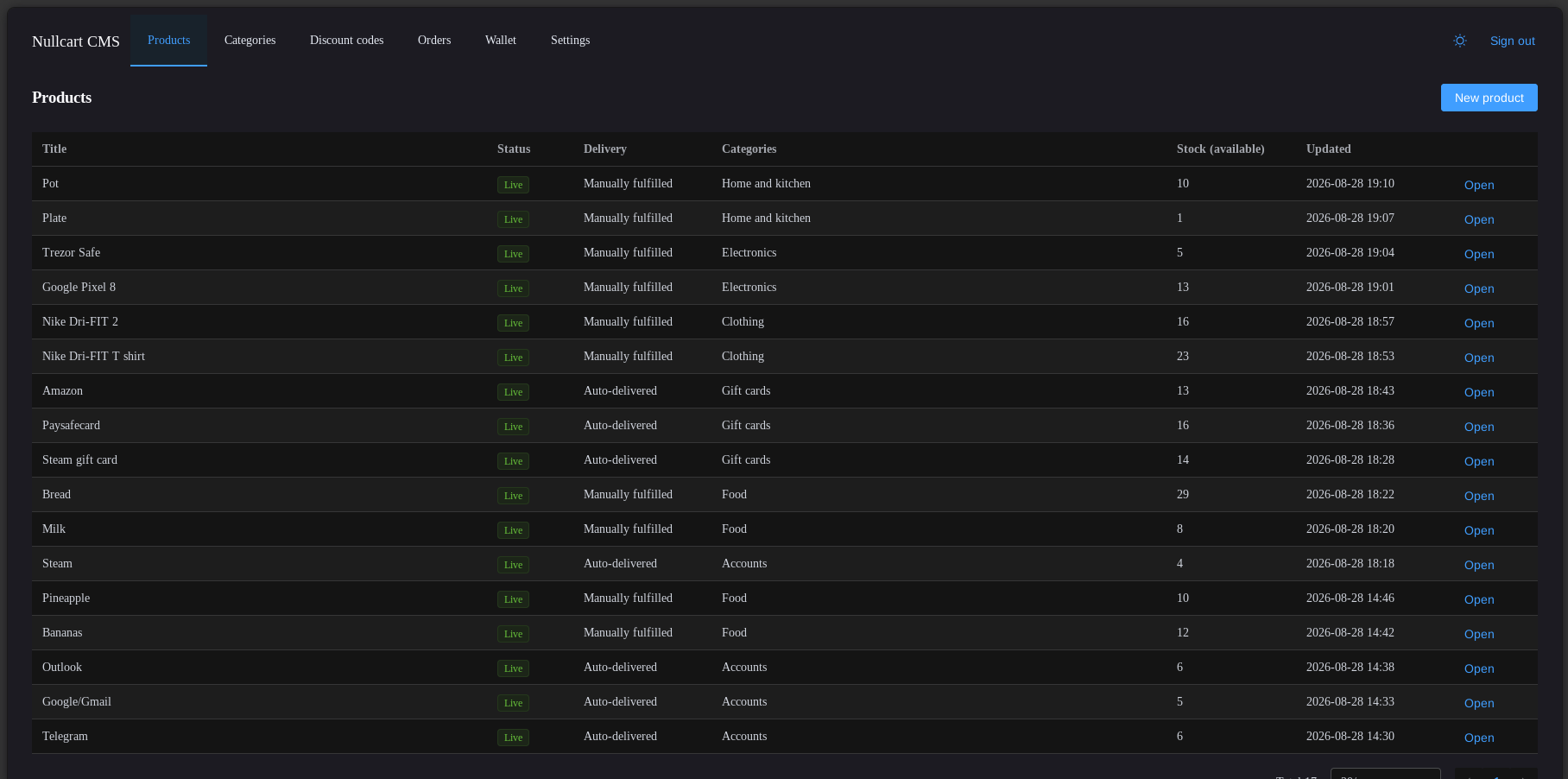Screen dimensions: 1568x779
Task: Open the Google Pixel 8 product
Action: pyautogui.click(x=1478, y=288)
